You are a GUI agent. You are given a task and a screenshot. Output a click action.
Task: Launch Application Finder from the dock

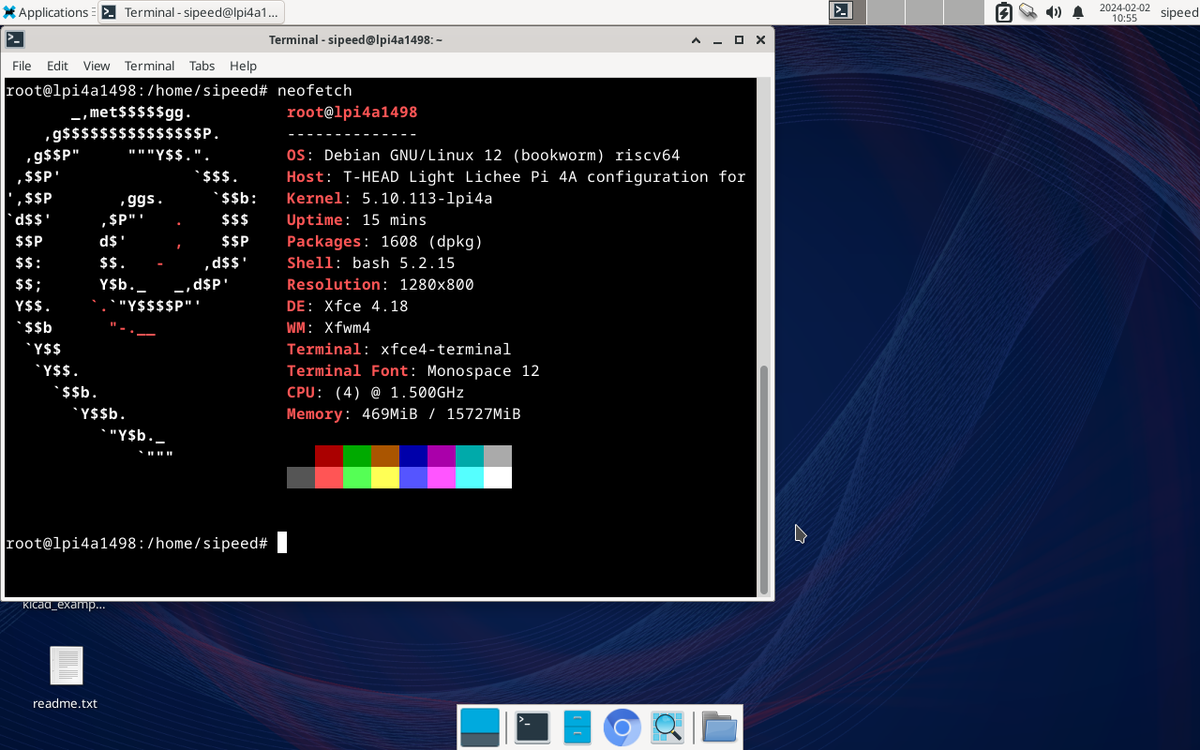click(x=667, y=727)
